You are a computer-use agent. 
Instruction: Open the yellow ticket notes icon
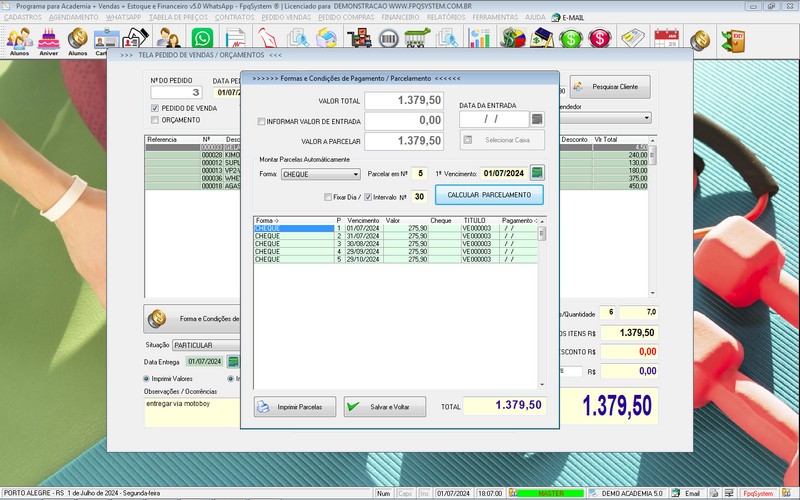point(633,38)
